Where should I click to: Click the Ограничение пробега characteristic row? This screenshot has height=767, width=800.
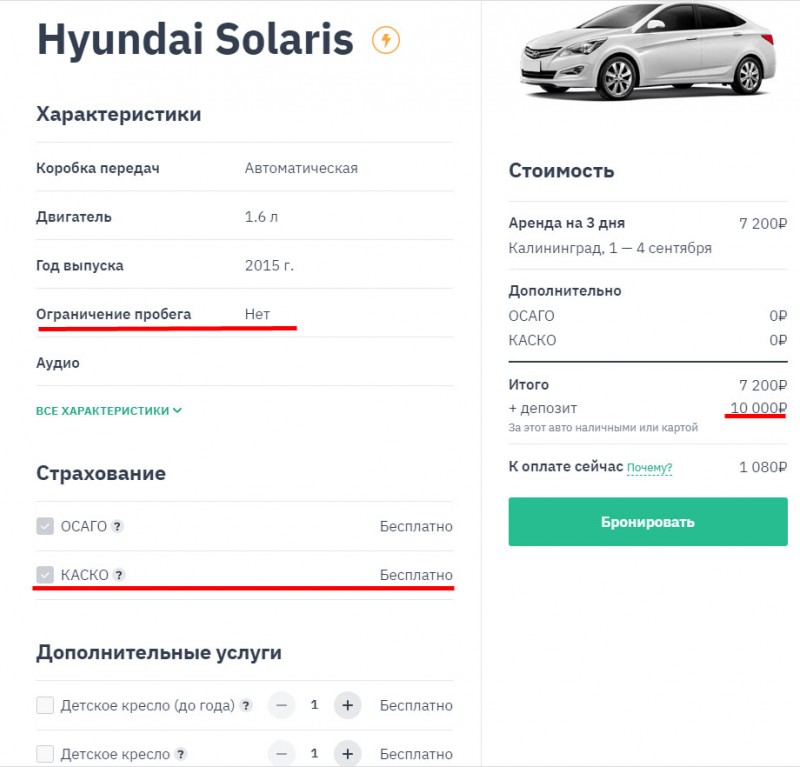click(244, 314)
